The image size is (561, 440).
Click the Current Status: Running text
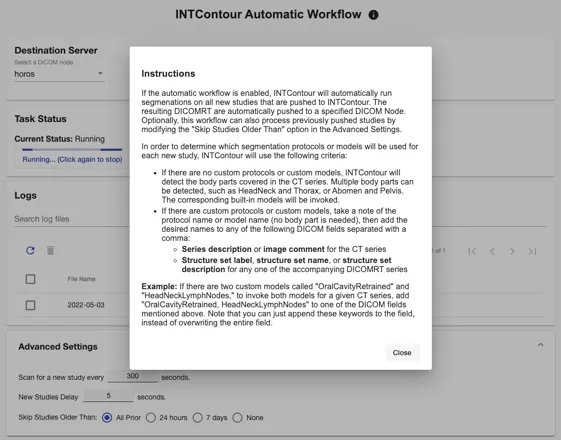(60, 139)
